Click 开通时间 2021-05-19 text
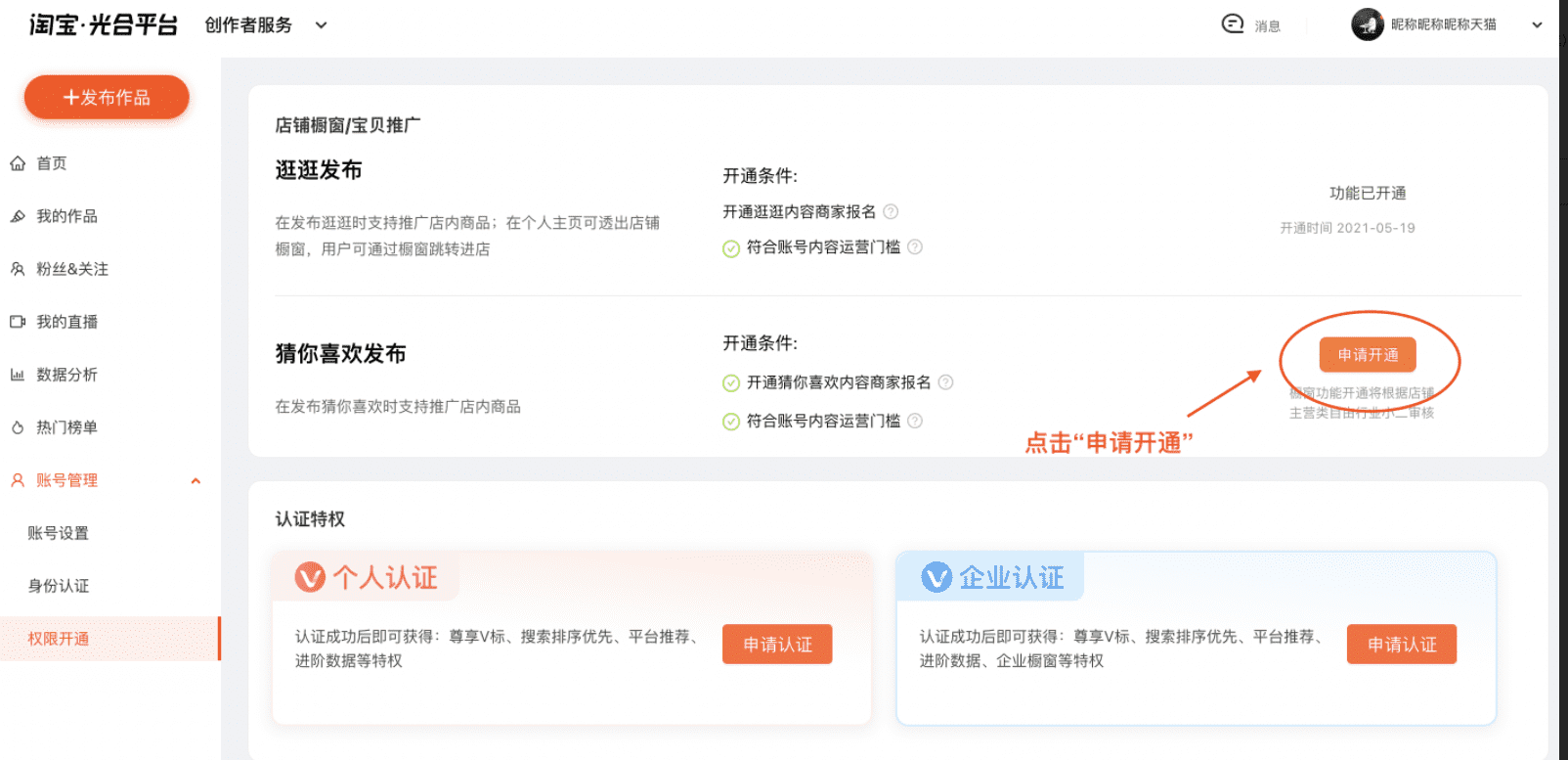This screenshot has width=1568, height=760. 1348,228
